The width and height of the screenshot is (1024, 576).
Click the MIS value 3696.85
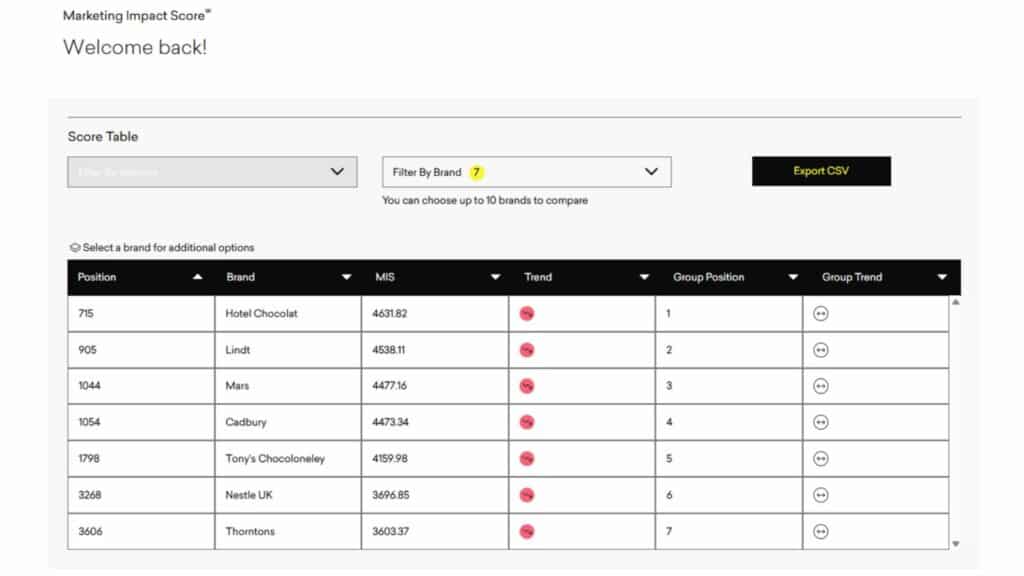(x=391, y=495)
